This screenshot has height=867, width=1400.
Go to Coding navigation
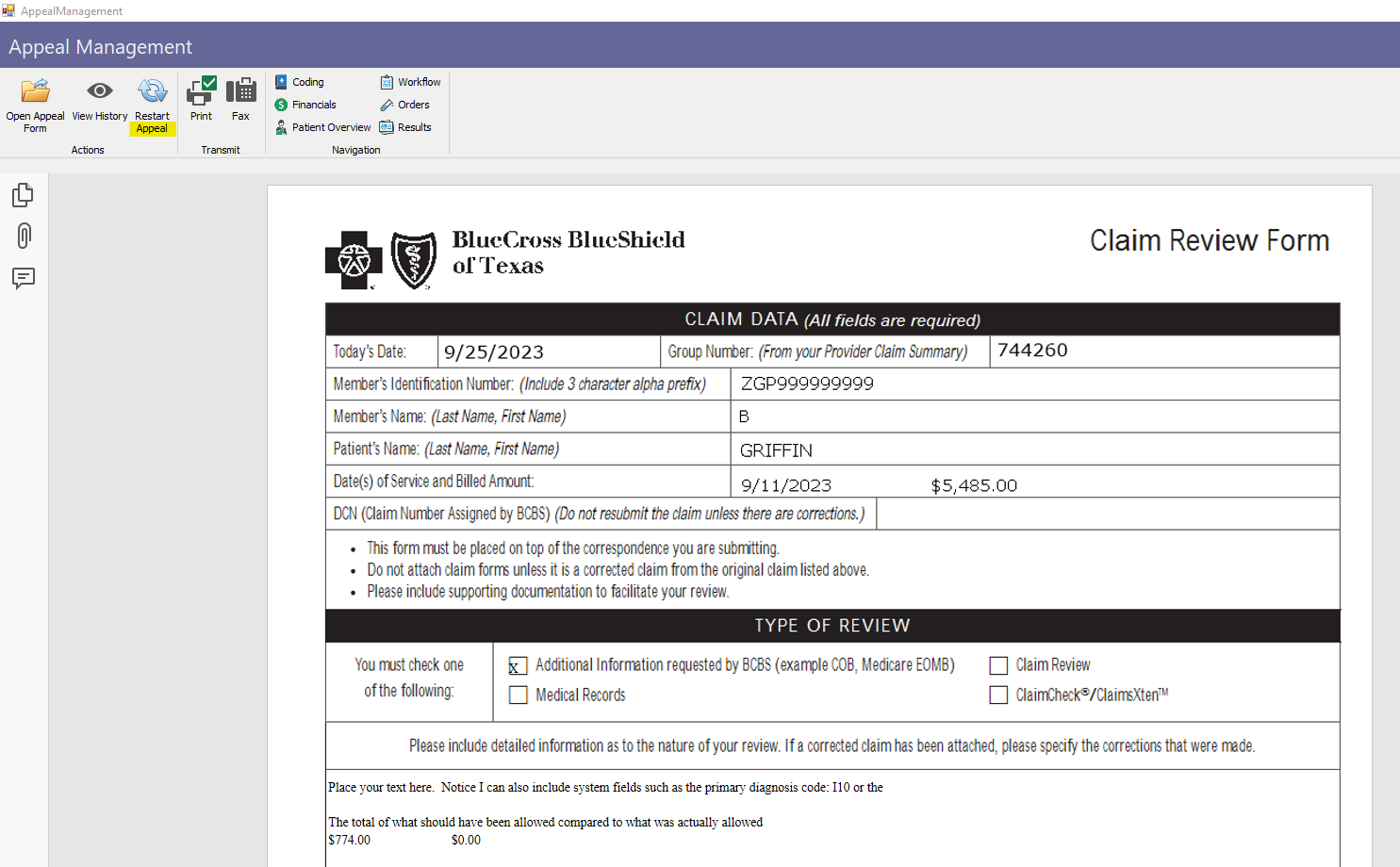coord(300,82)
